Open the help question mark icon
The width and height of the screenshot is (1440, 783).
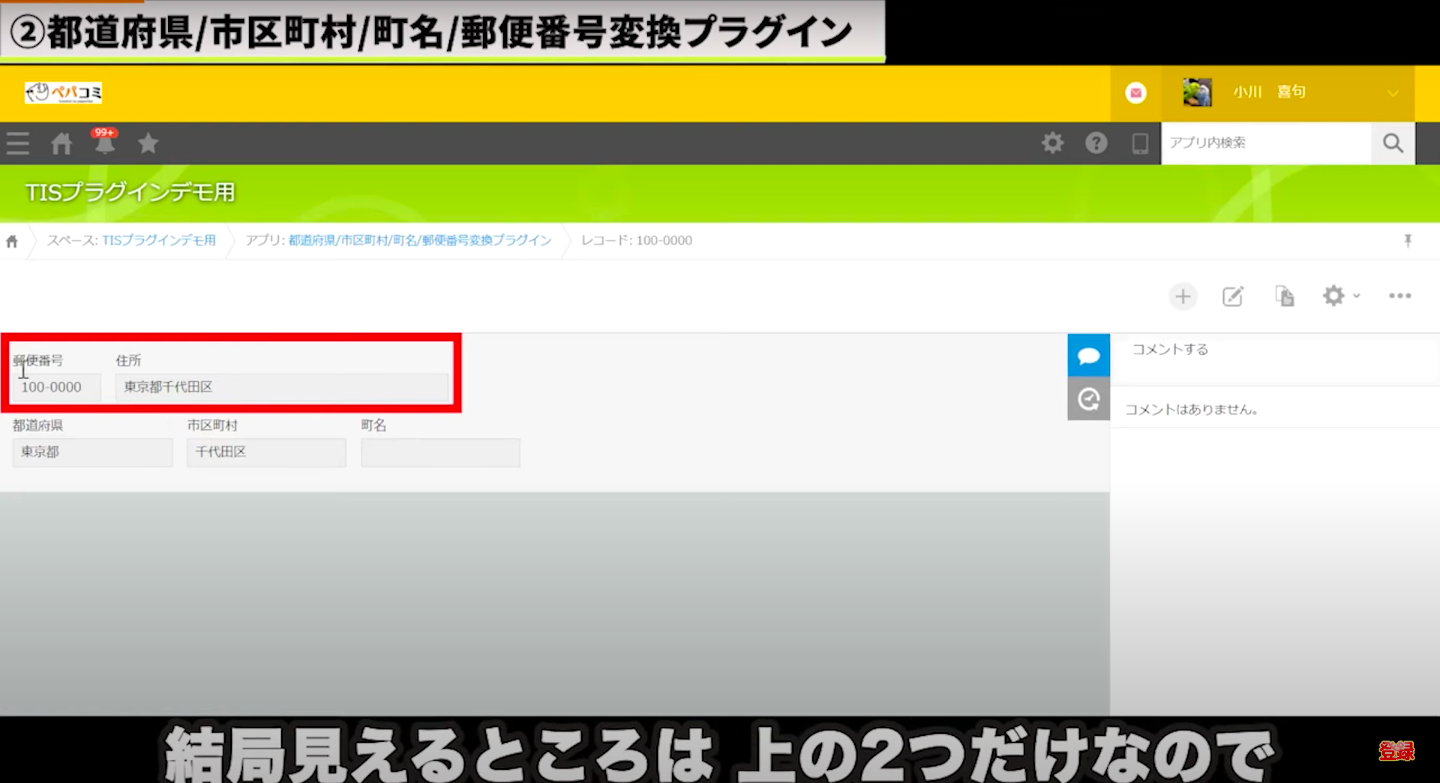point(1097,143)
